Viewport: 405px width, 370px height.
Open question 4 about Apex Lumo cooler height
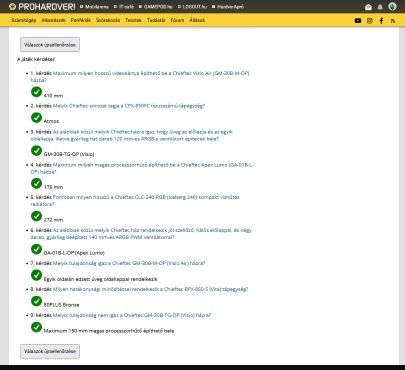142,168
